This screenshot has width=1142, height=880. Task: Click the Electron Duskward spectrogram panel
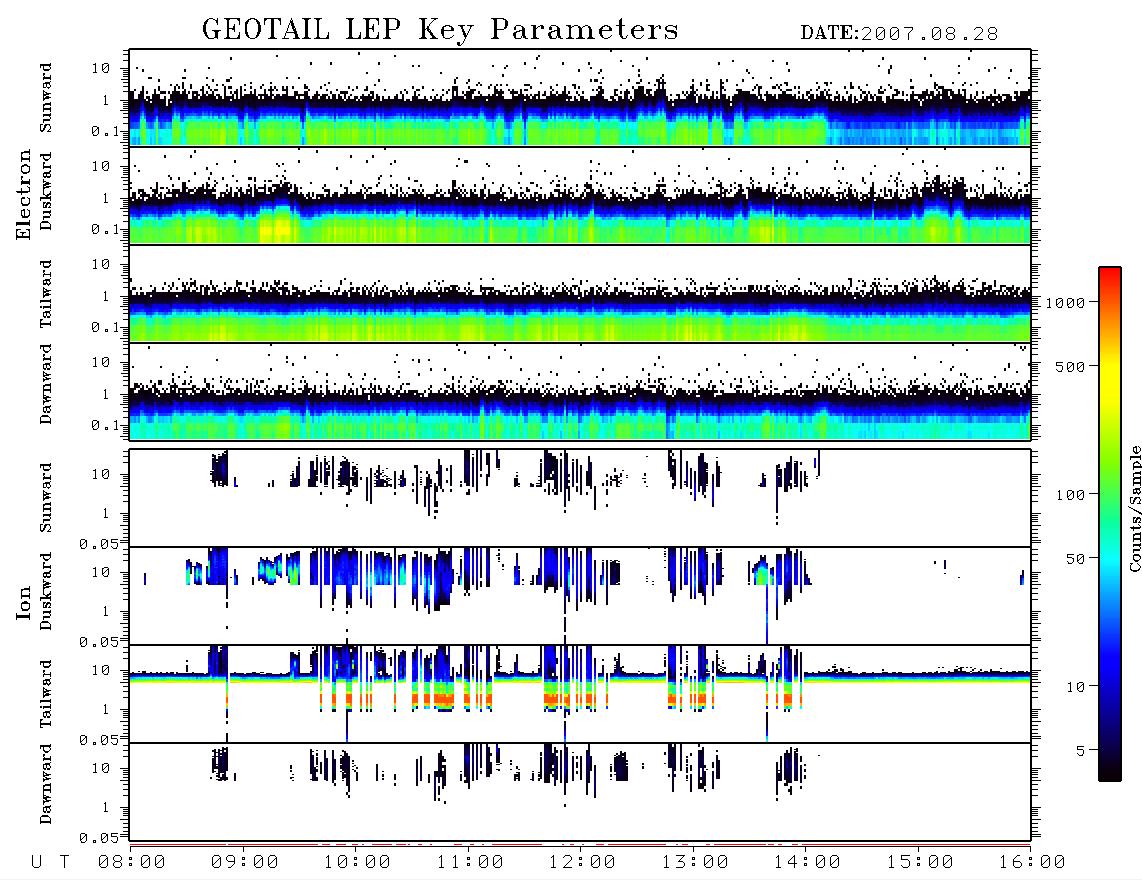pyautogui.click(x=580, y=195)
